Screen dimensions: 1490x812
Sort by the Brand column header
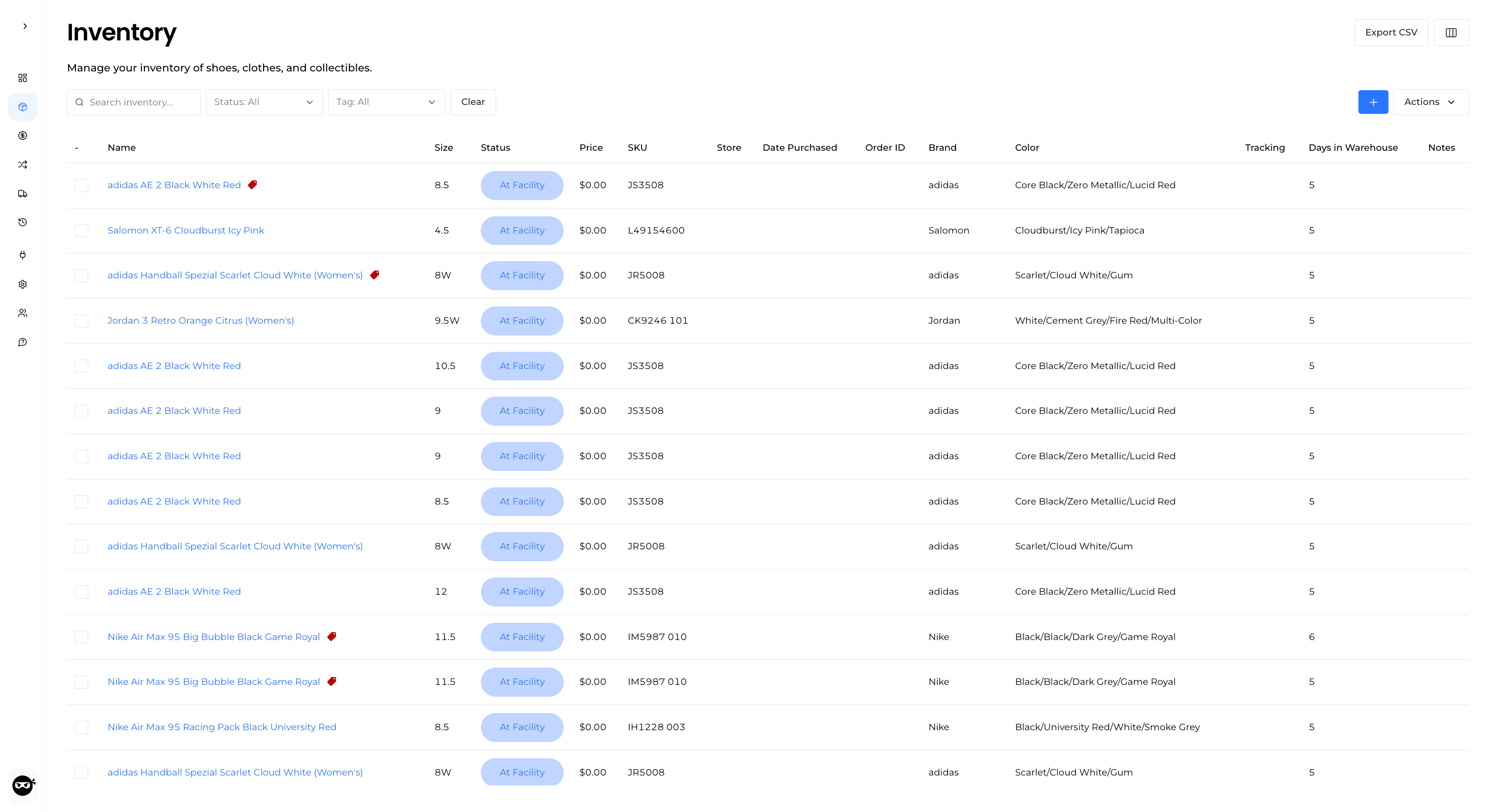coord(942,147)
